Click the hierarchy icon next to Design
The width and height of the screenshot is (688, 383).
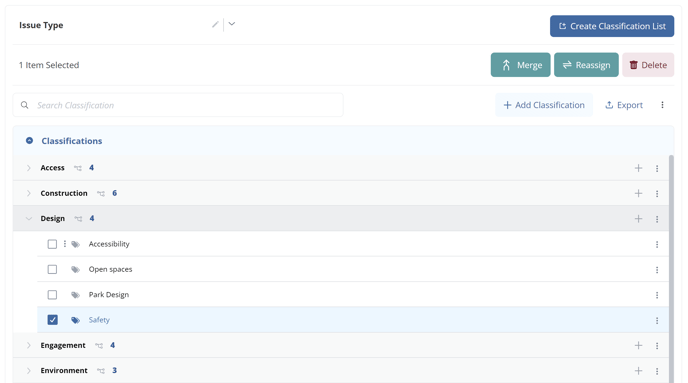point(78,218)
